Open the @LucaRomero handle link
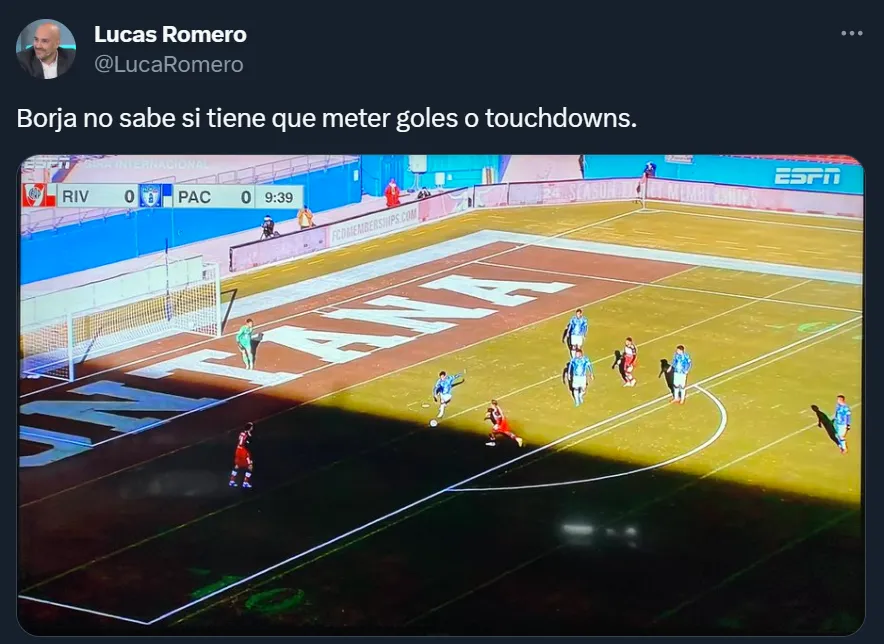884x644 pixels. [169, 64]
